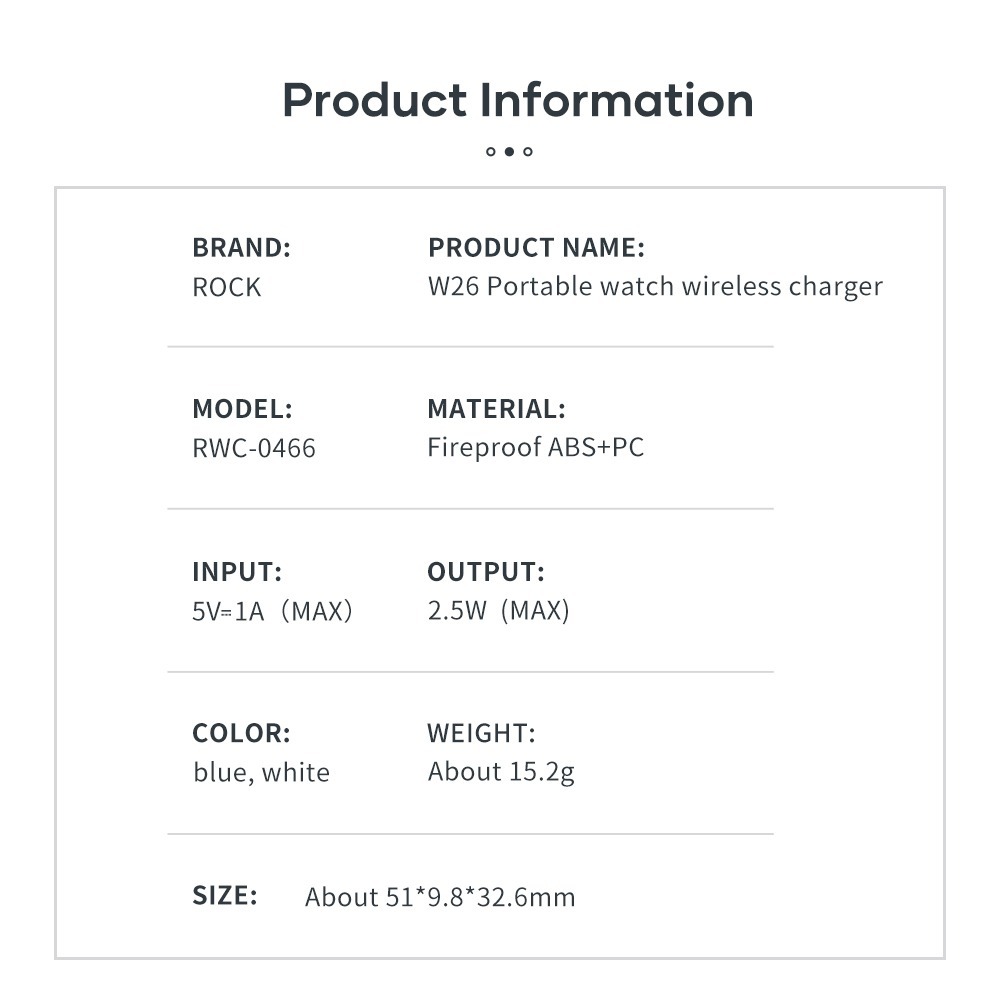
Task: Click the PRODUCT NAME: label
Action: click(536, 248)
